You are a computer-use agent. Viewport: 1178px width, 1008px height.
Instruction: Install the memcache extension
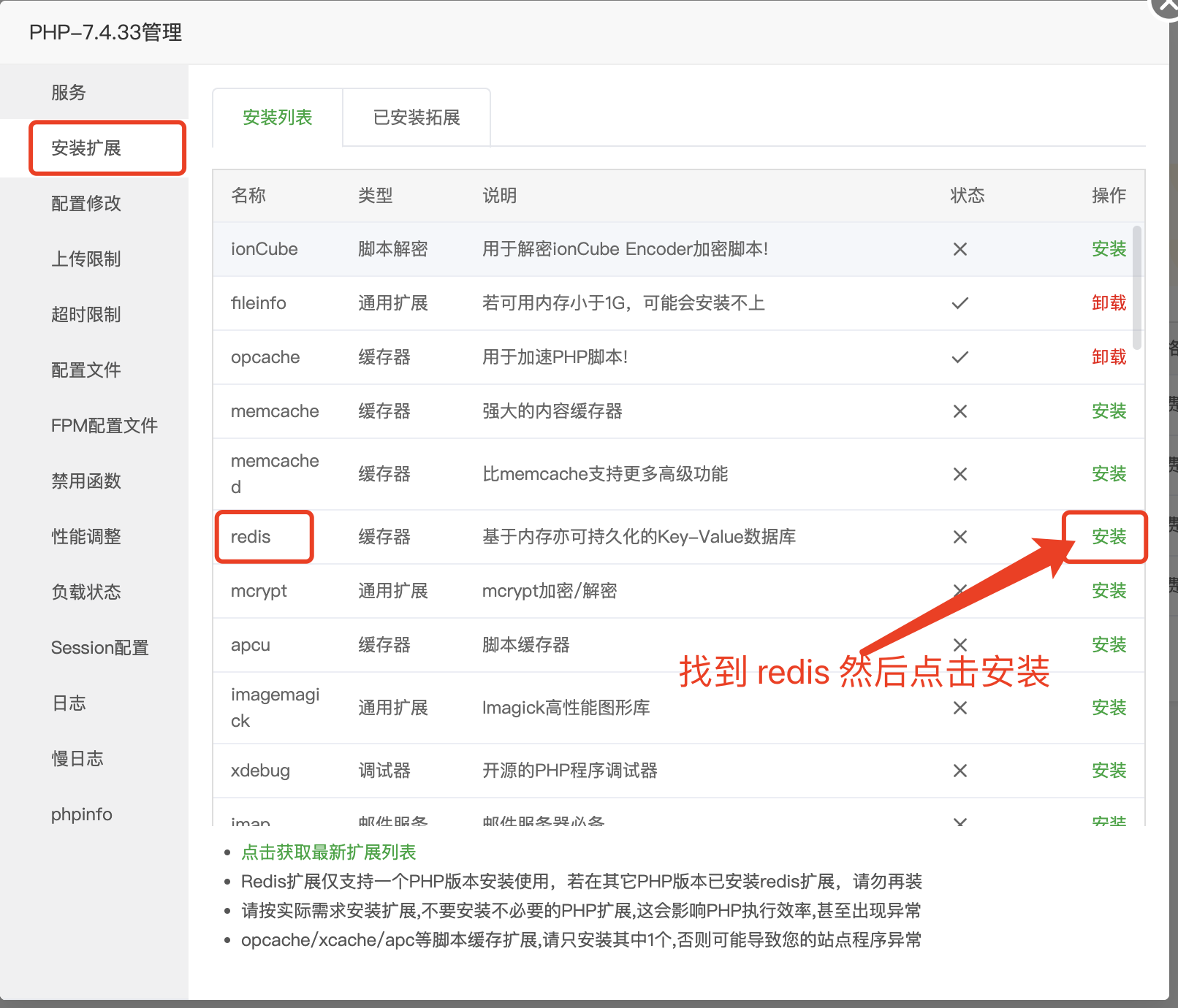pyautogui.click(x=1108, y=411)
